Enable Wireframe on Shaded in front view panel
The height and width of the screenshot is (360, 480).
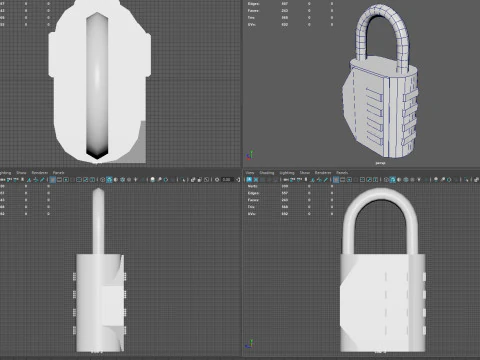tap(406, 179)
